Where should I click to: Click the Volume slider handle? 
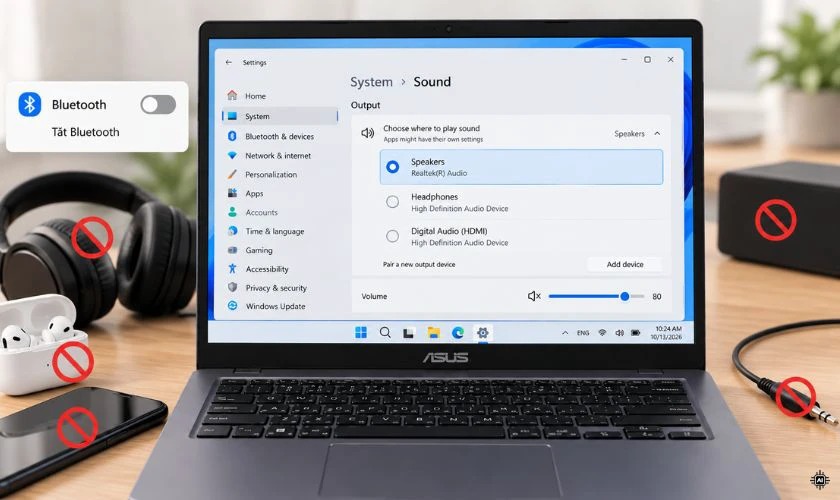pyautogui.click(x=625, y=296)
